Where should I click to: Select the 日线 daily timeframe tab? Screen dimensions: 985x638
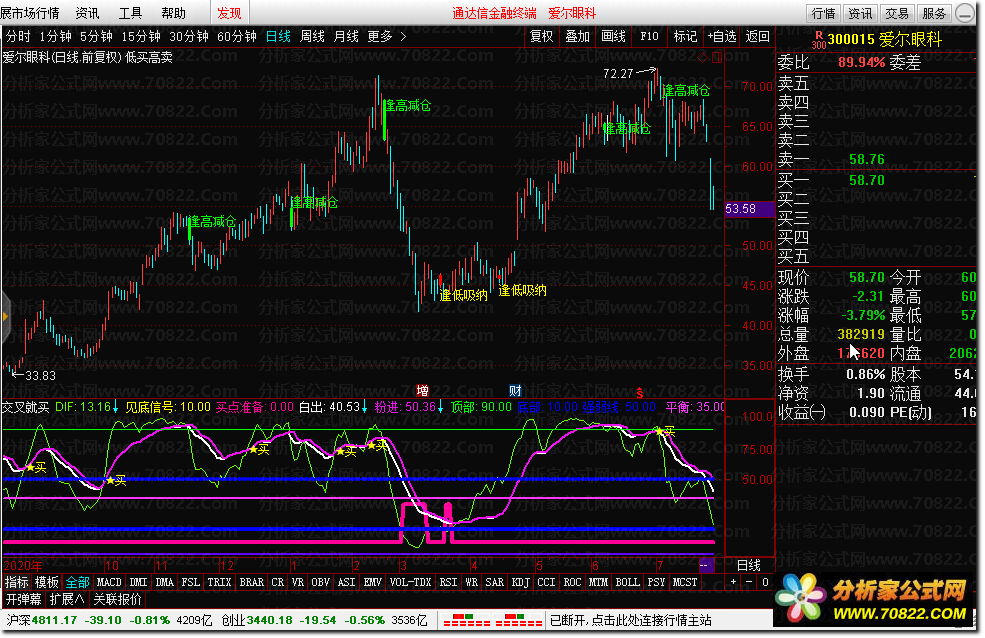click(x=278, y=36)
